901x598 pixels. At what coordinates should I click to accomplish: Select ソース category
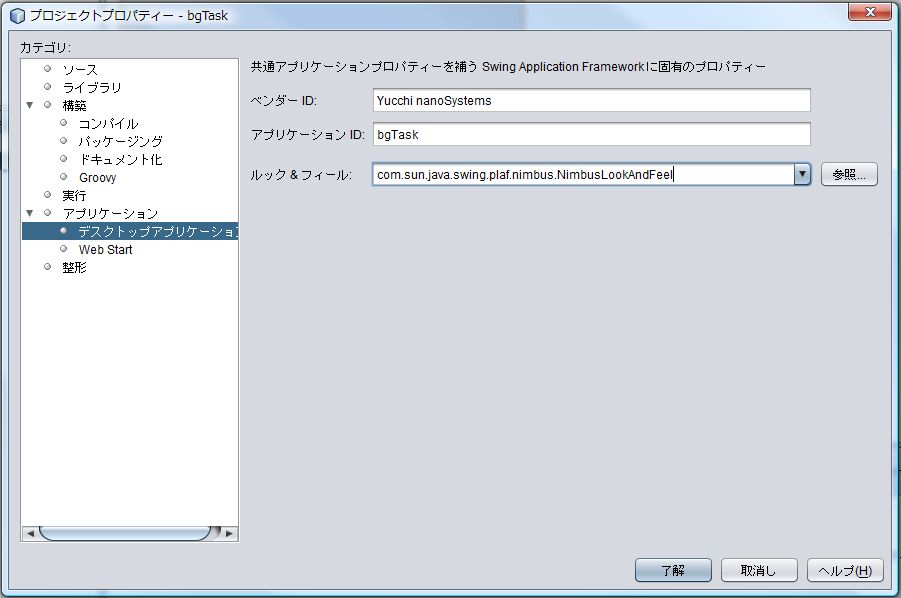(x=80, y=69)
